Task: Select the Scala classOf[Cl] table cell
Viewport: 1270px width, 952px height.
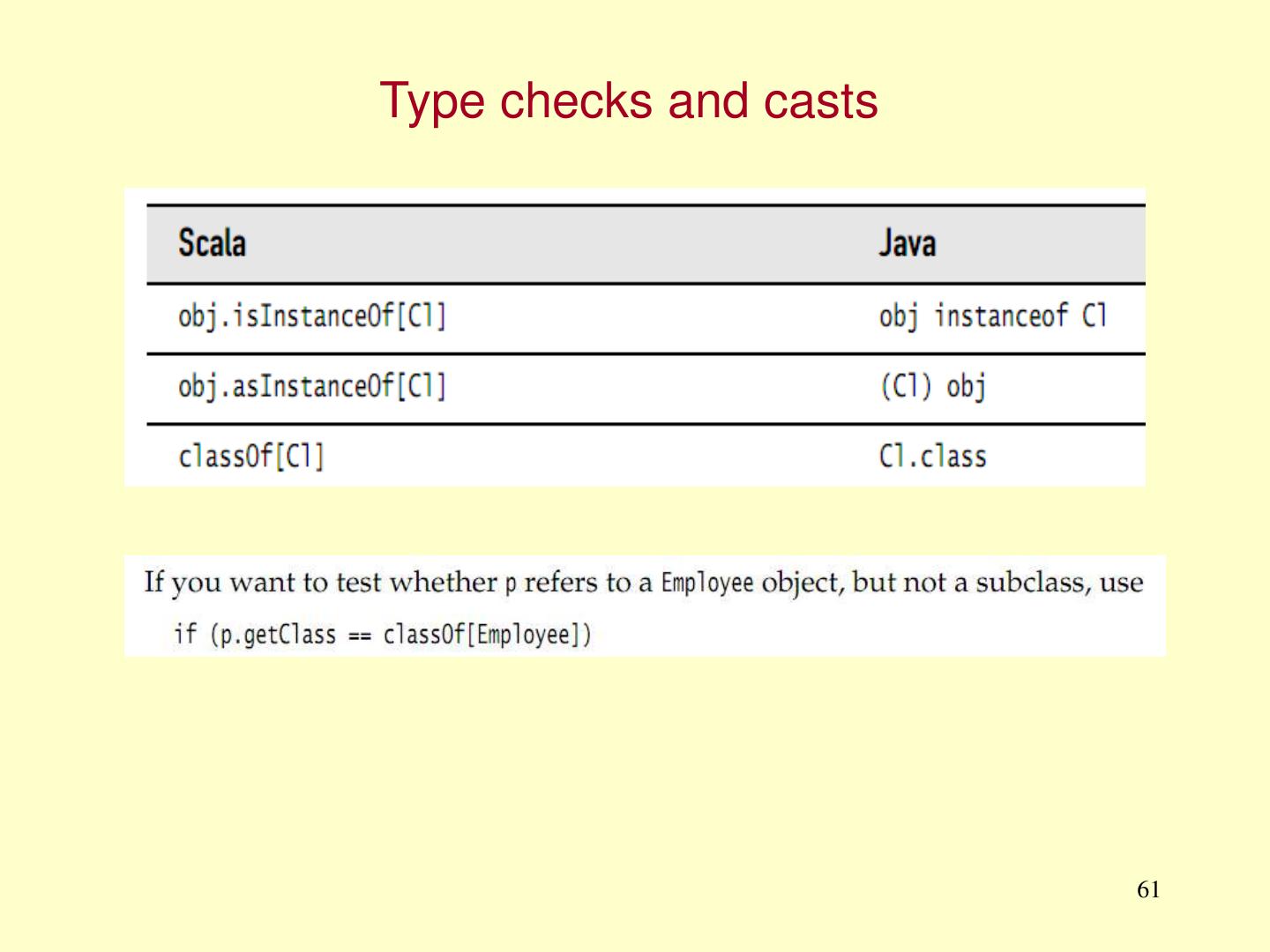Action: coord(251,457)
